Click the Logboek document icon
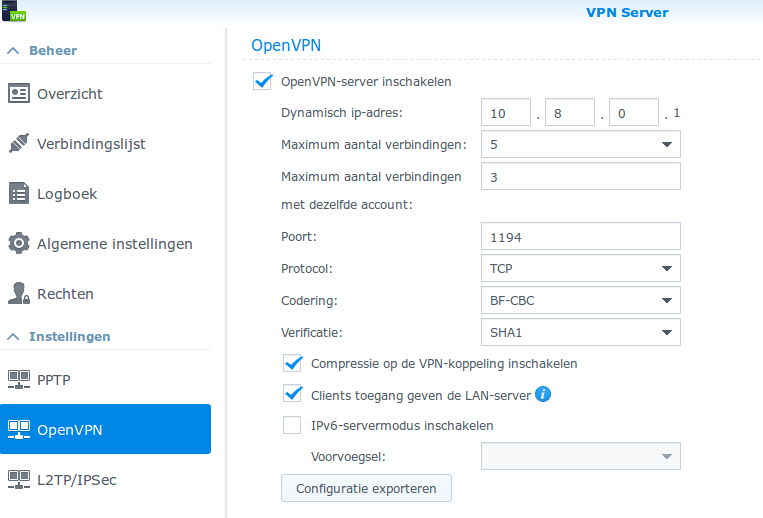The height and width of the screenshot is (518, 763). pos(19,193)
